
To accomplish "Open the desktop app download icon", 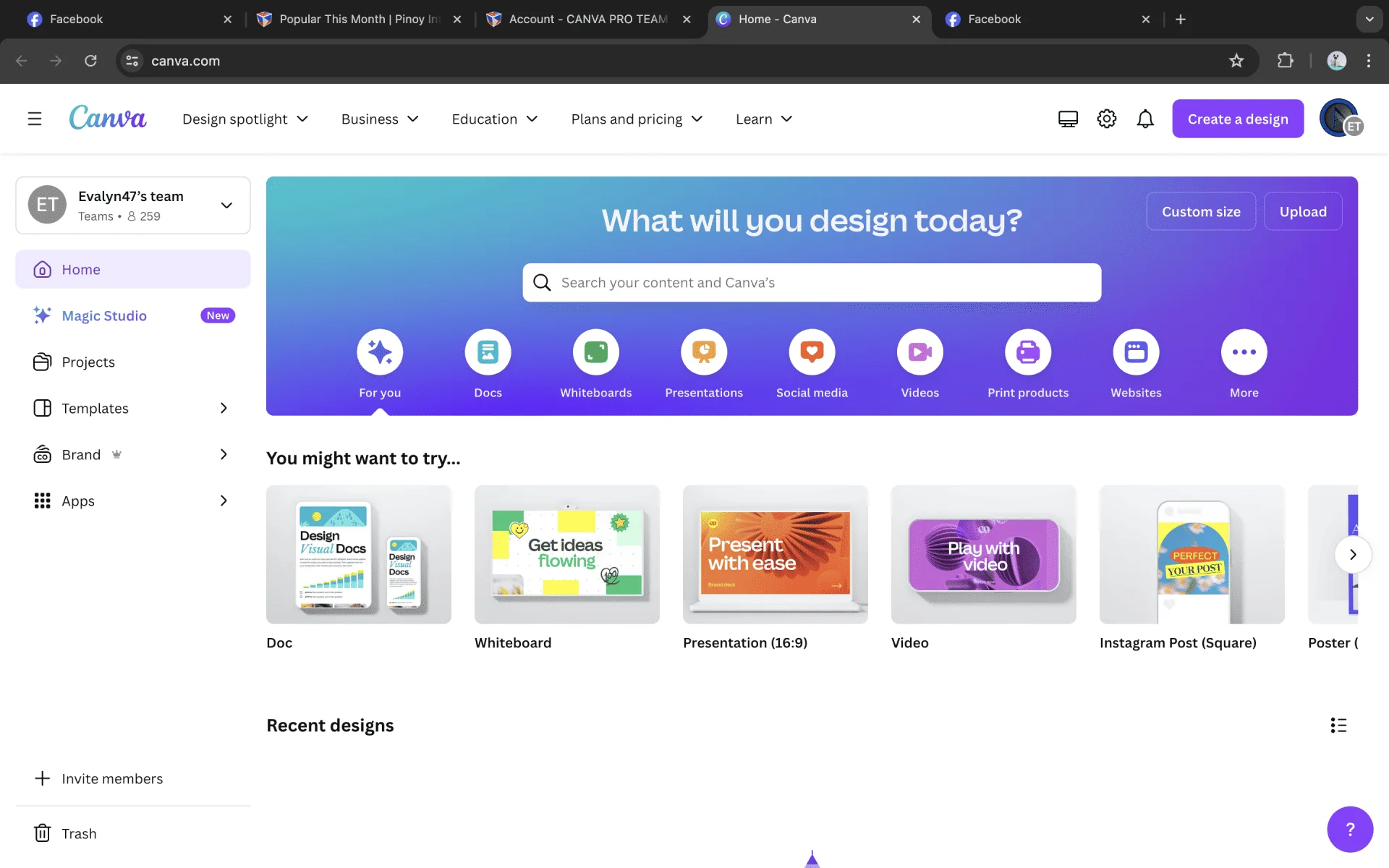I will tap(1068, 119).
